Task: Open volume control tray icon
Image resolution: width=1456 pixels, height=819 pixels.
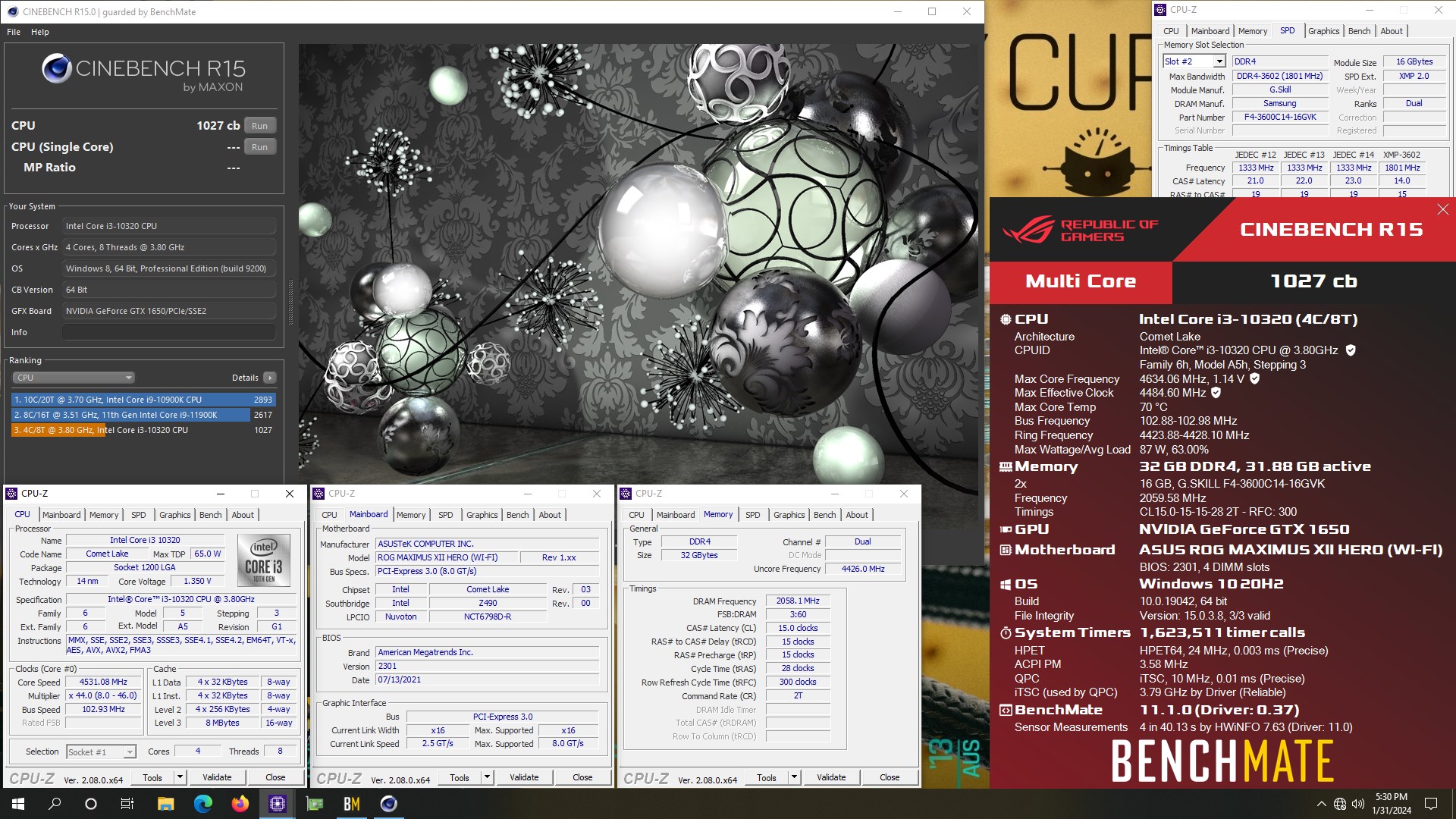Action: coord(1358,804)
